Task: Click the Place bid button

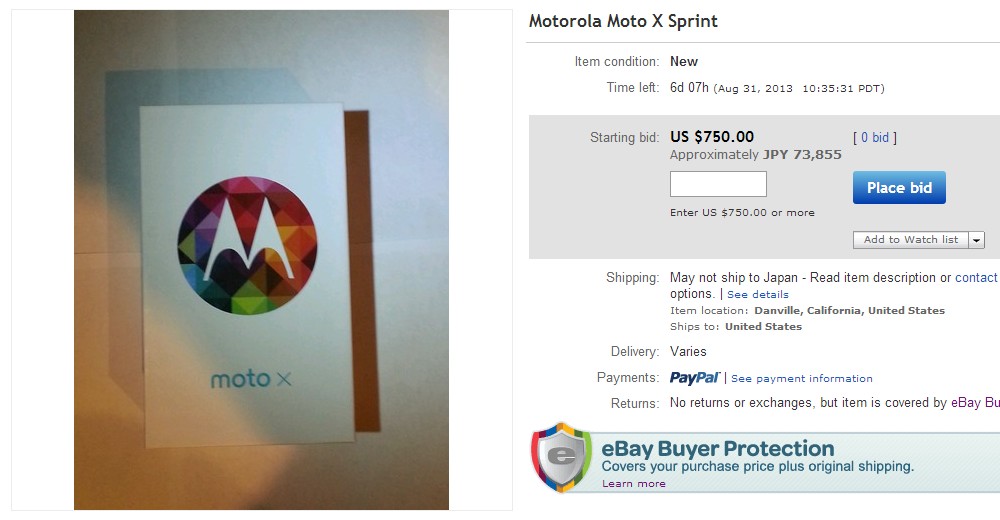Action: tap(898, 188)
